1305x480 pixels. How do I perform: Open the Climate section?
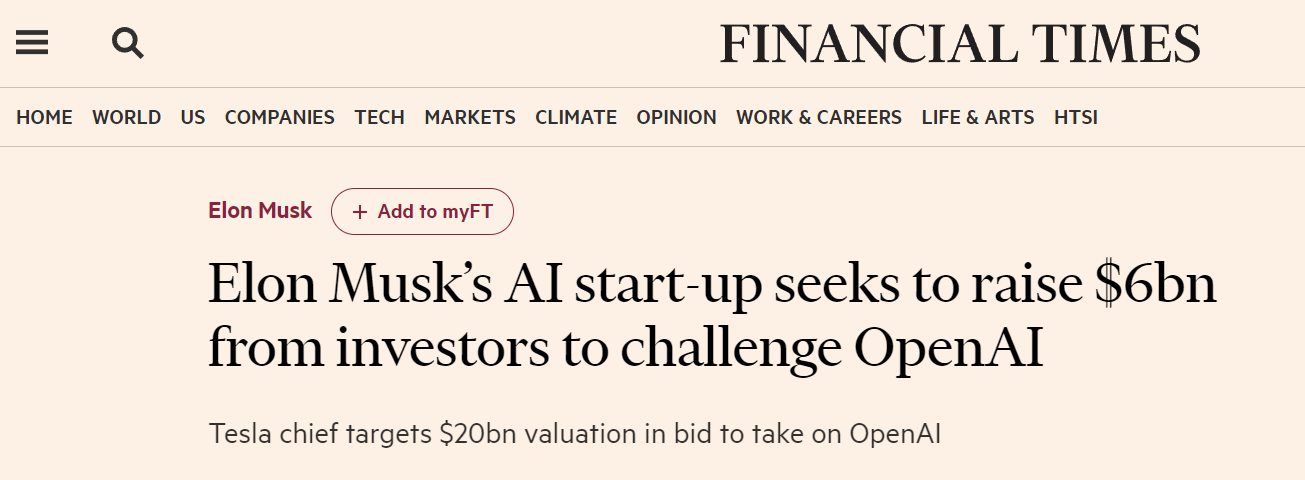pyautogui.click(x=576, y=117)
